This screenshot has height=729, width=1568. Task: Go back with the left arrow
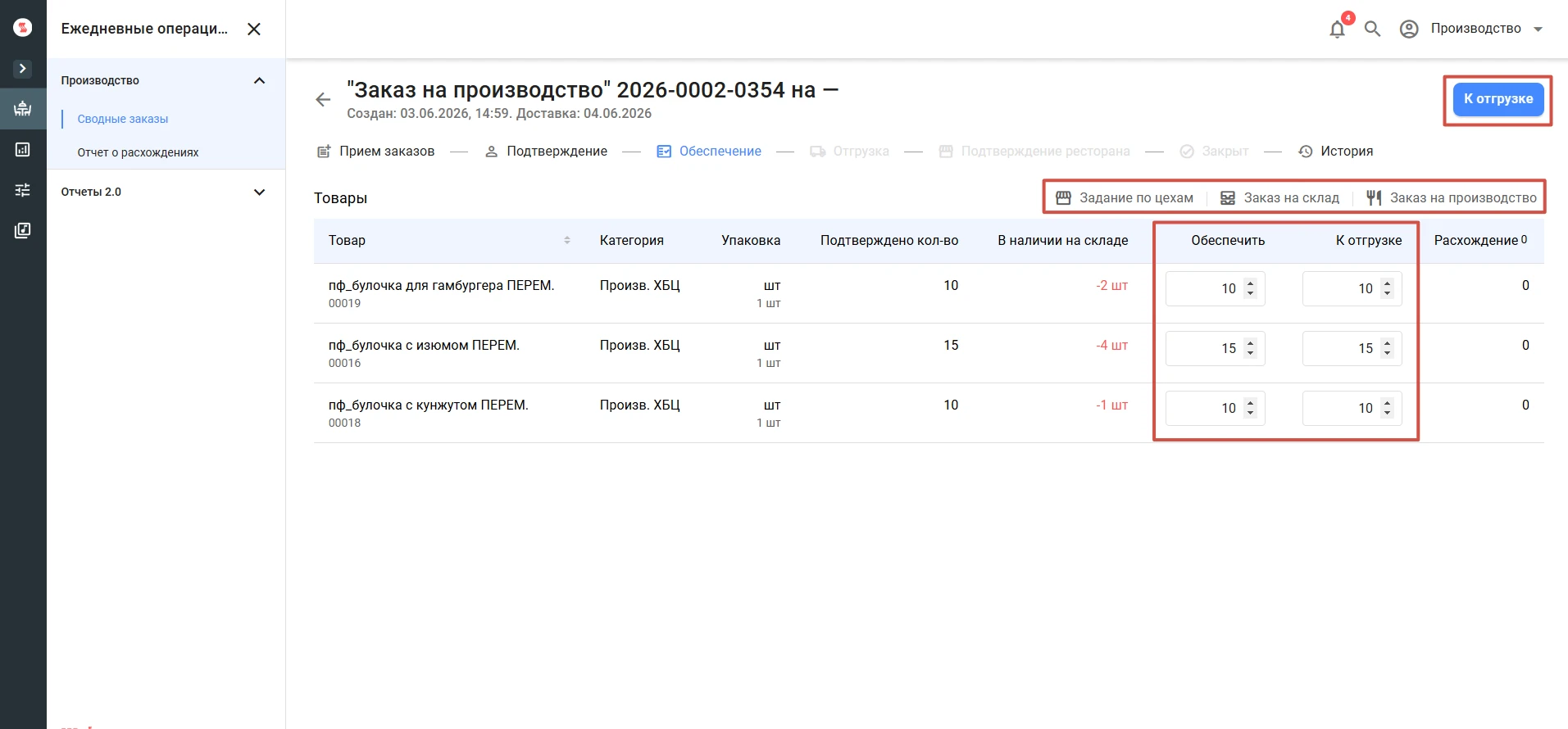coord(323,99)
